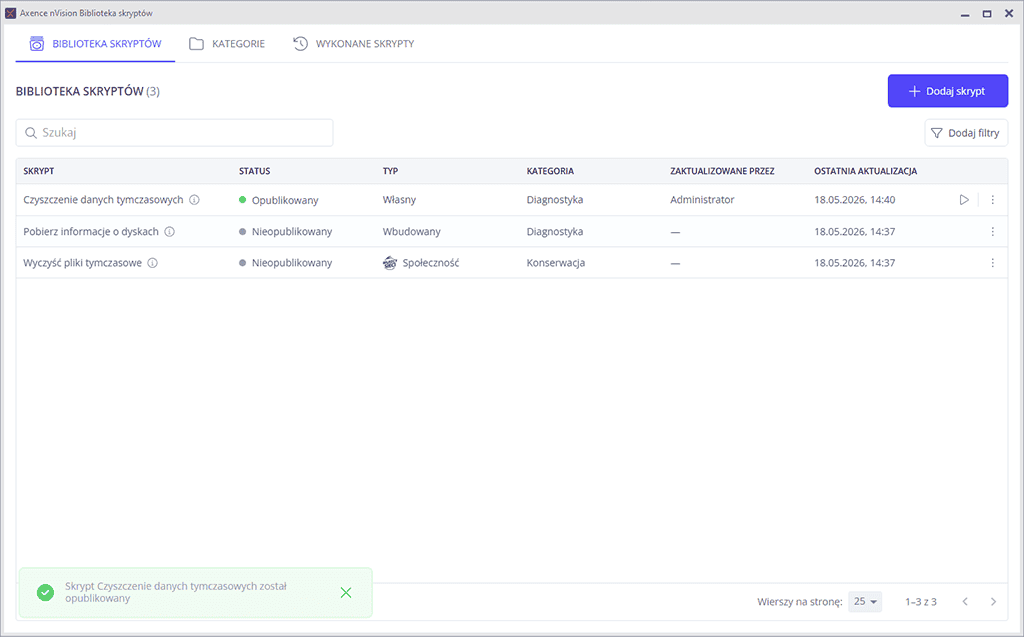This screenshot has height=637, width=1024.
Task: Select the Pobierz informacje o dyskach script name
Action: (x=91, y=231)
